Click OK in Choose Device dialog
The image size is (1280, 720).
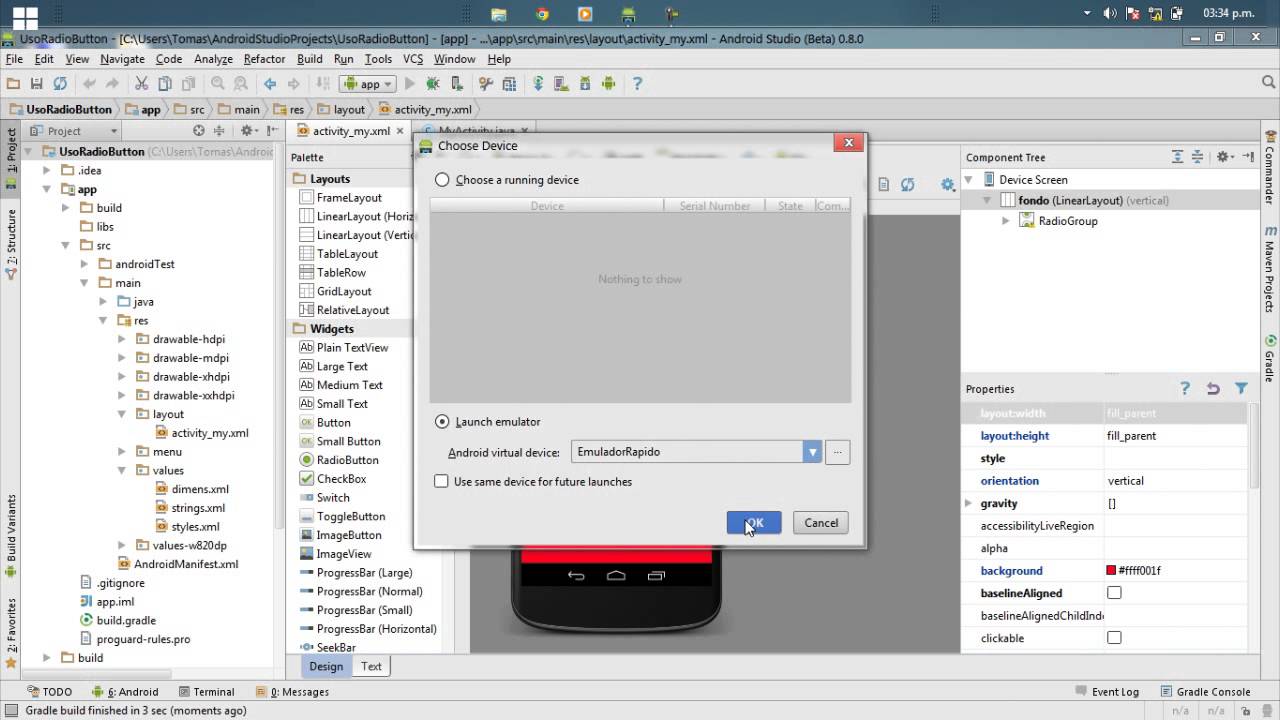[754, 522]
